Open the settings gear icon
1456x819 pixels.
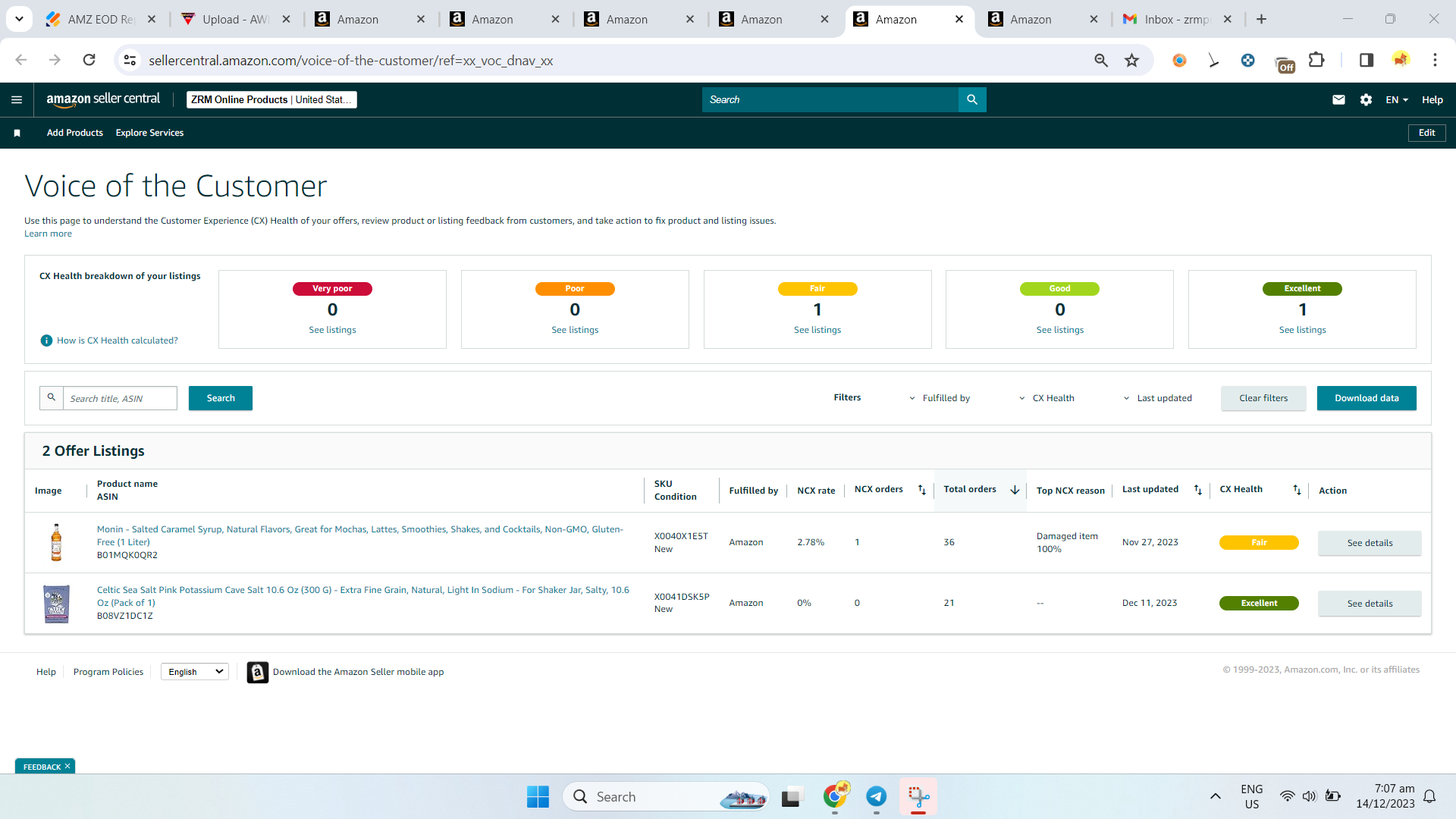[x=1366, y=99]
